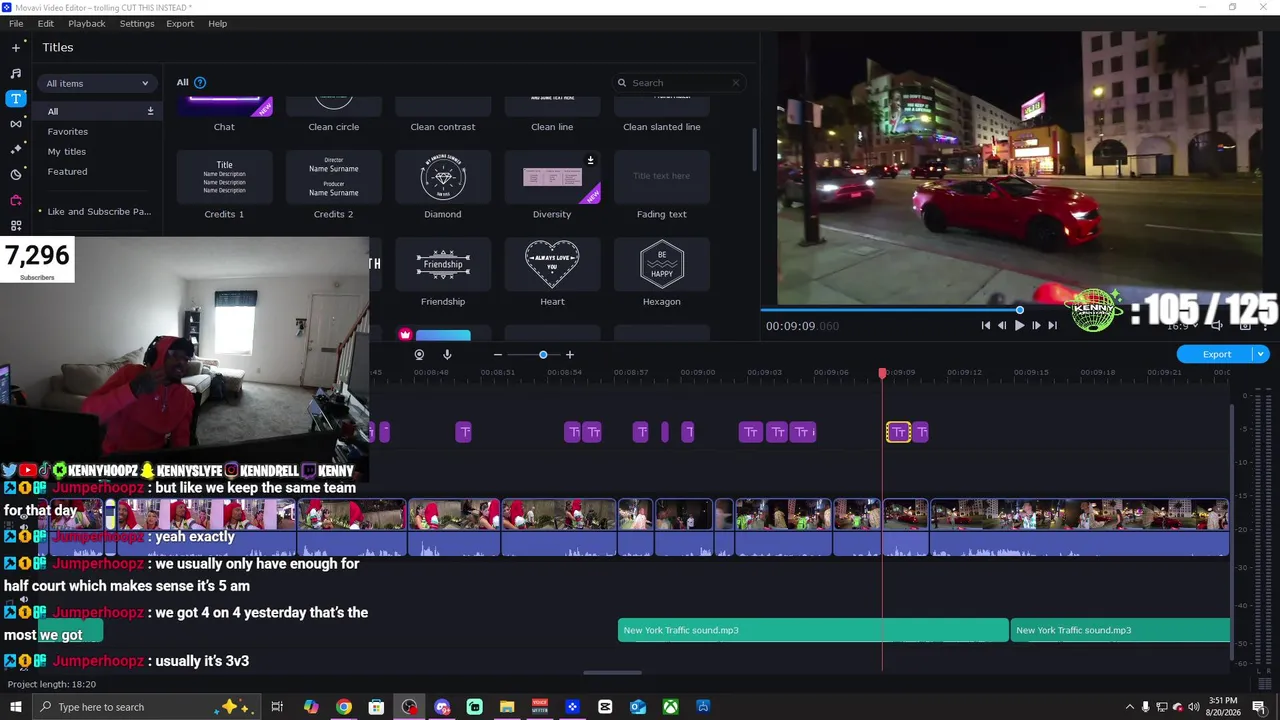Open Microsoft Store from the taskbar
Screen dimensions: 1280x720
376,707
